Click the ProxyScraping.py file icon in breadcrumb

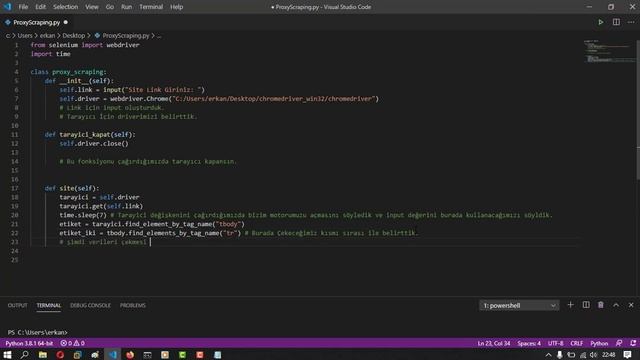(97, 36)
